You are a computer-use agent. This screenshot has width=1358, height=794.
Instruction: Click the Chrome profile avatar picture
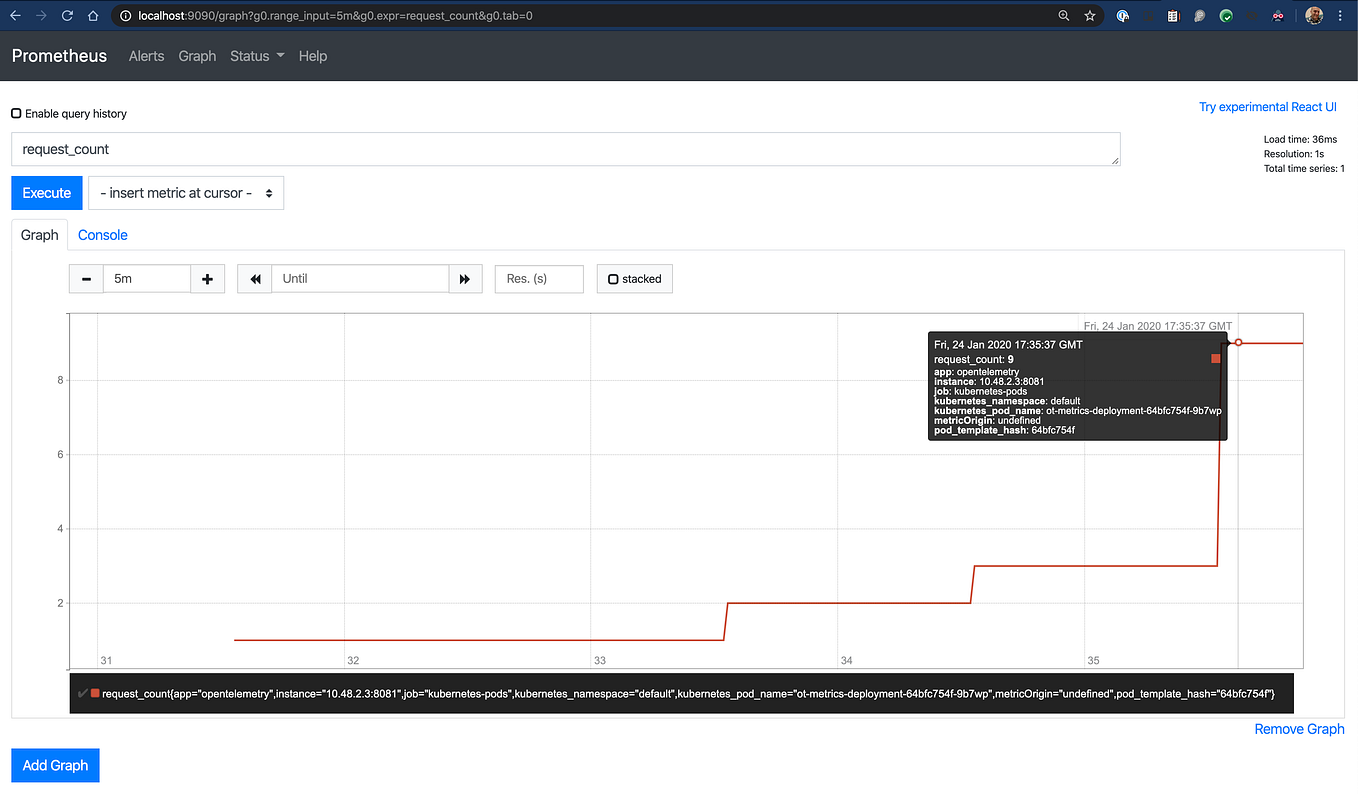1313,15
